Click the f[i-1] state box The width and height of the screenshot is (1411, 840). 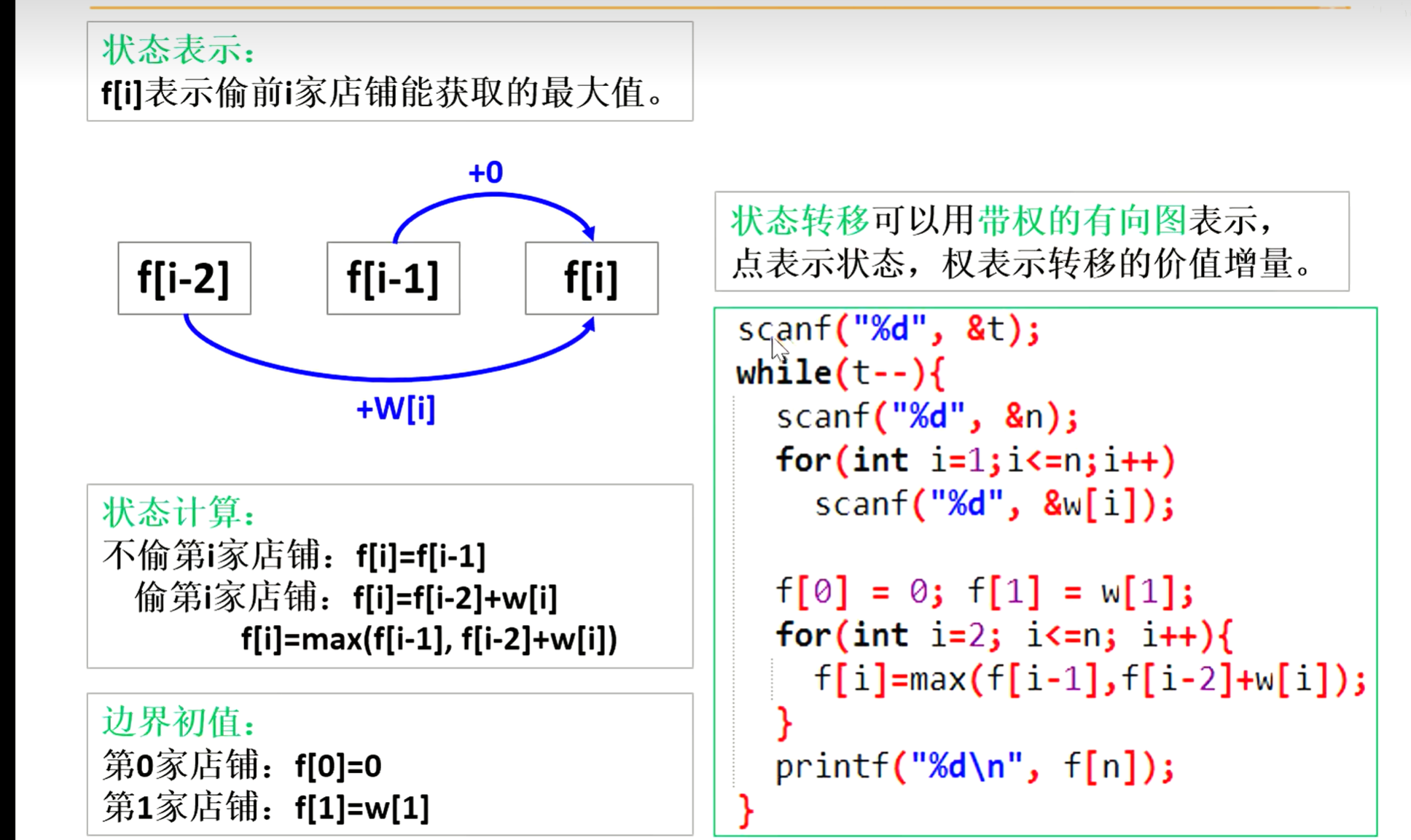(x=394, y=278)
